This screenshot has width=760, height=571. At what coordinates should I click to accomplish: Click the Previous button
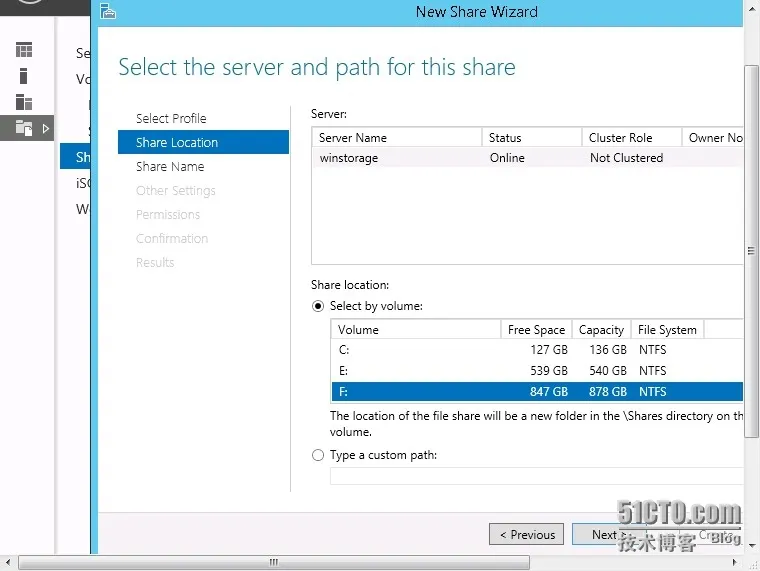526,534
